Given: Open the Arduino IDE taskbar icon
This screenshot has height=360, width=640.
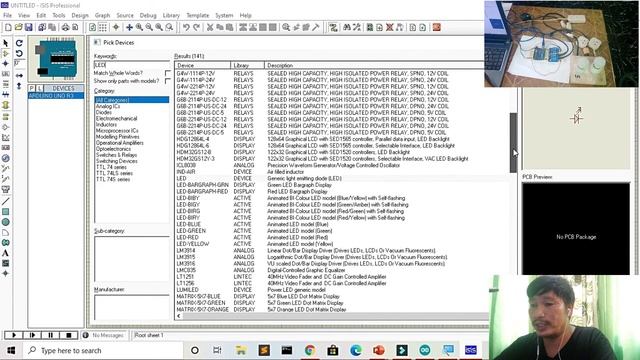Looking at the screenshot, I should pos(424,350).
